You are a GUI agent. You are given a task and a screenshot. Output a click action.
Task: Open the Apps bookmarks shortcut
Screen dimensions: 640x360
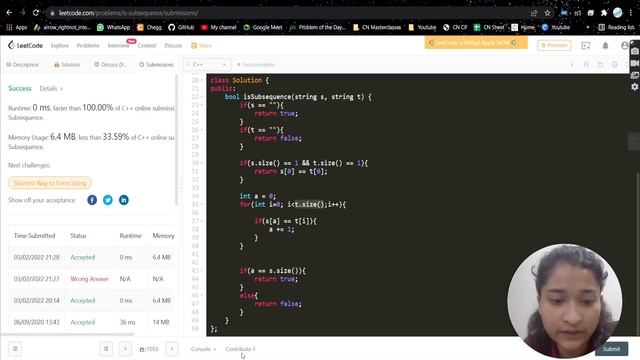pyautogui.click(x=16, y=27)
